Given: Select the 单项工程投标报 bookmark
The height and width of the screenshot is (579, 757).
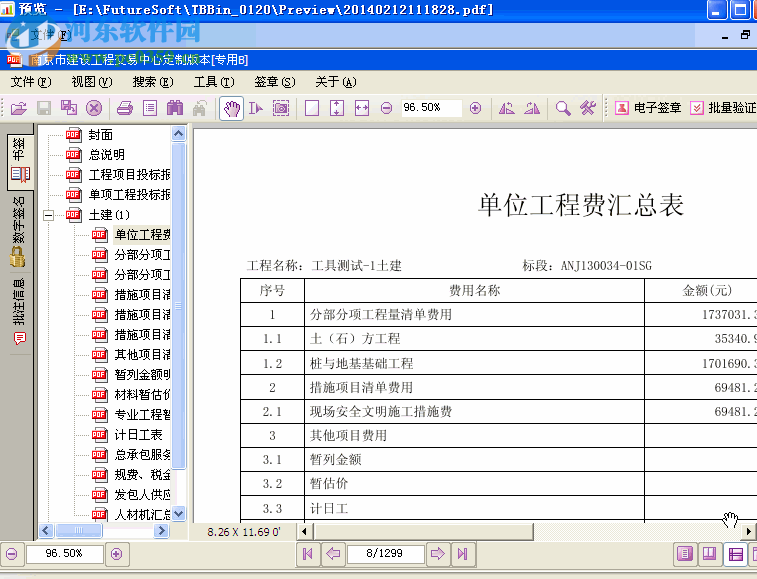Looking at the screenshot, I should (x=129, y=195).
